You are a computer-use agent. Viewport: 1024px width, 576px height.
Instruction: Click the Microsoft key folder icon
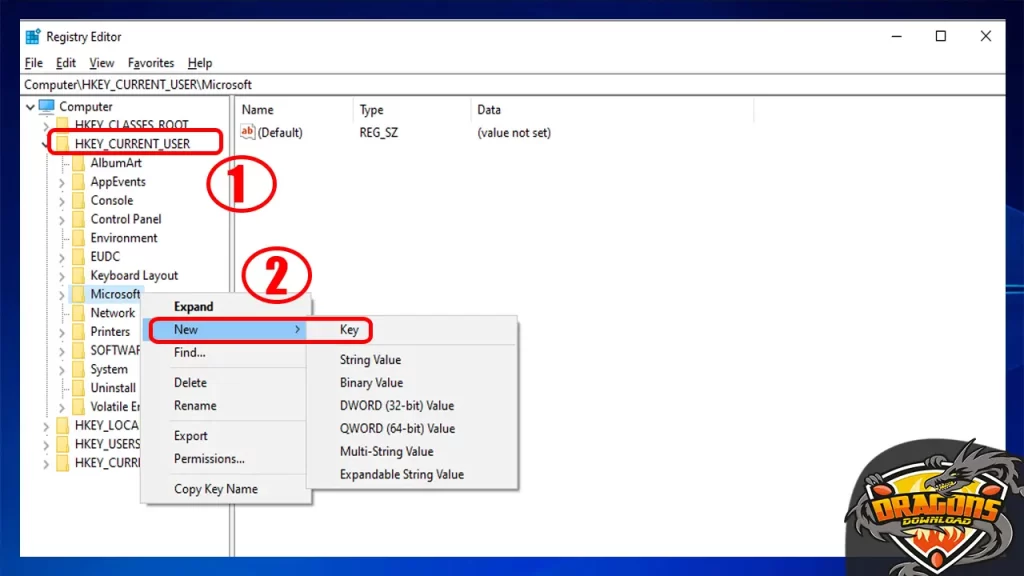[80, 293]
